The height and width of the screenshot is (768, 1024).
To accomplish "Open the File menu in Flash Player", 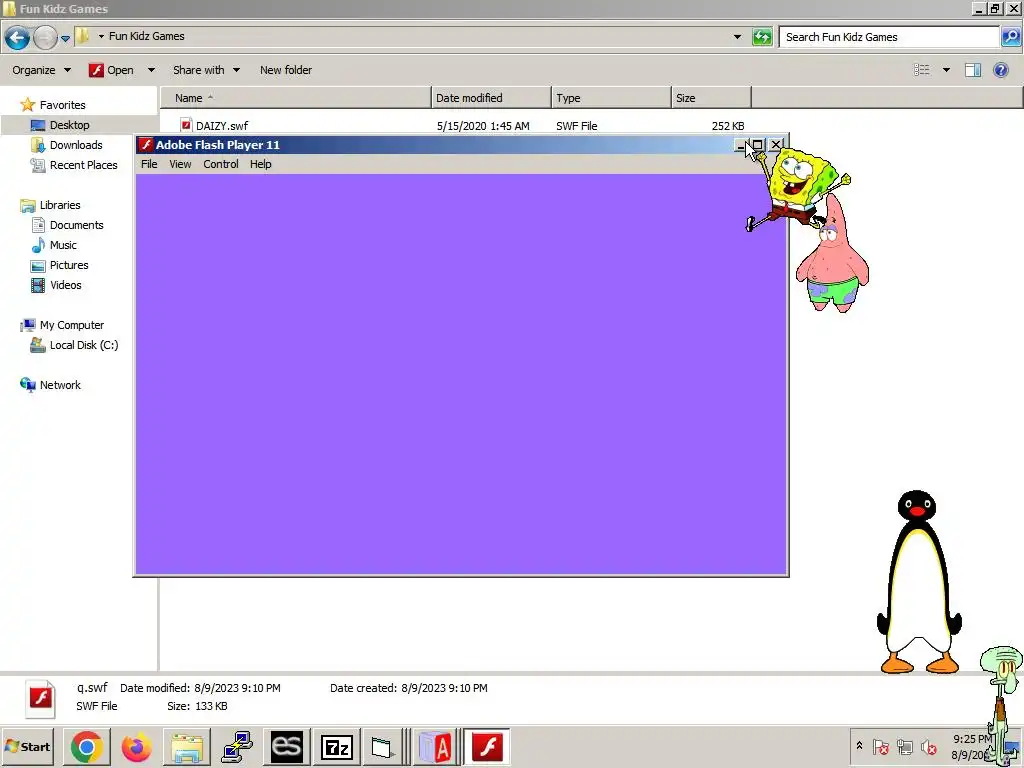I will pyautogui.click(x=149, y=164).
